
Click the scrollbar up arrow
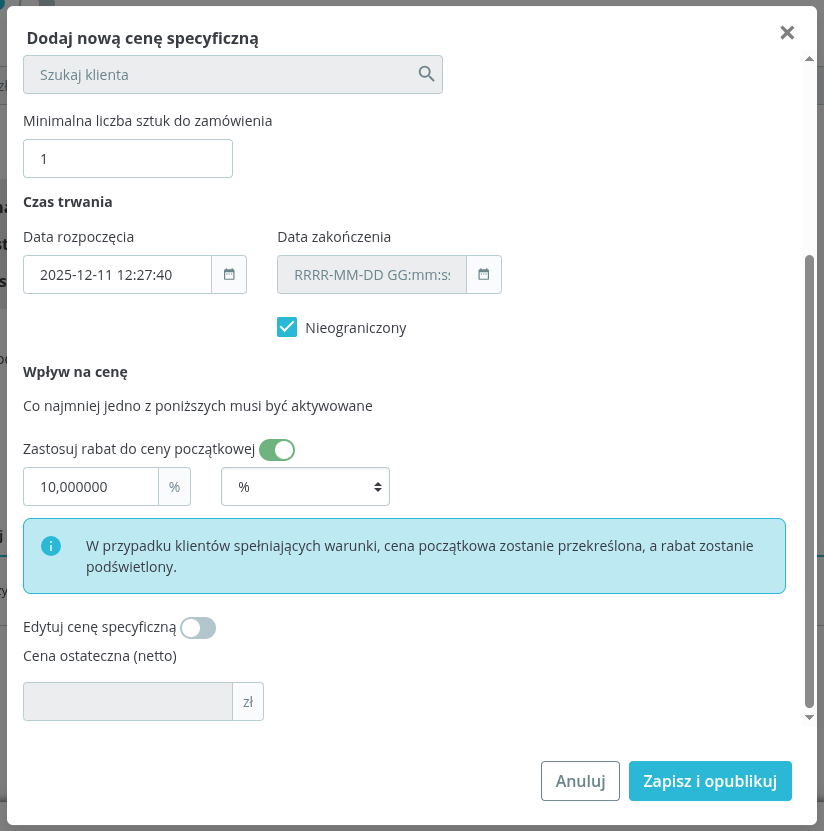pyautogui.click(x=809, y=59)
